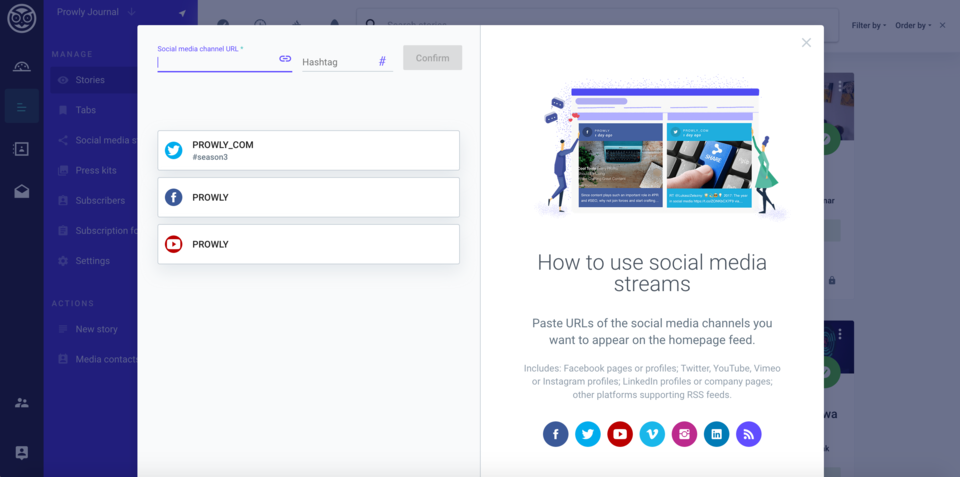Click the Twitter icon of PROWLY_COM channel
The height and width of the screenshot is (477, 960).
tap(174, 150)
